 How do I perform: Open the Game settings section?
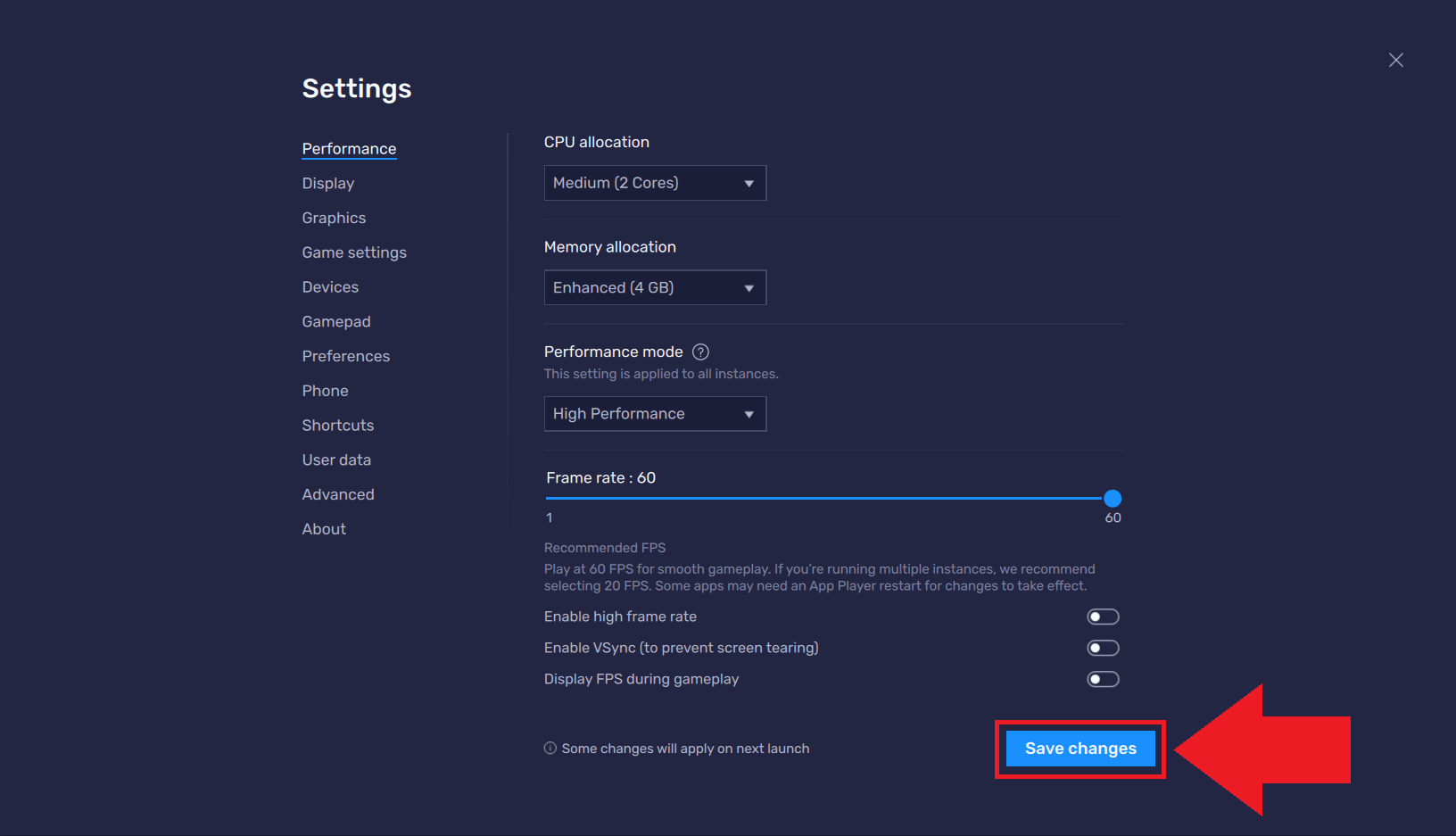[354, 252]
